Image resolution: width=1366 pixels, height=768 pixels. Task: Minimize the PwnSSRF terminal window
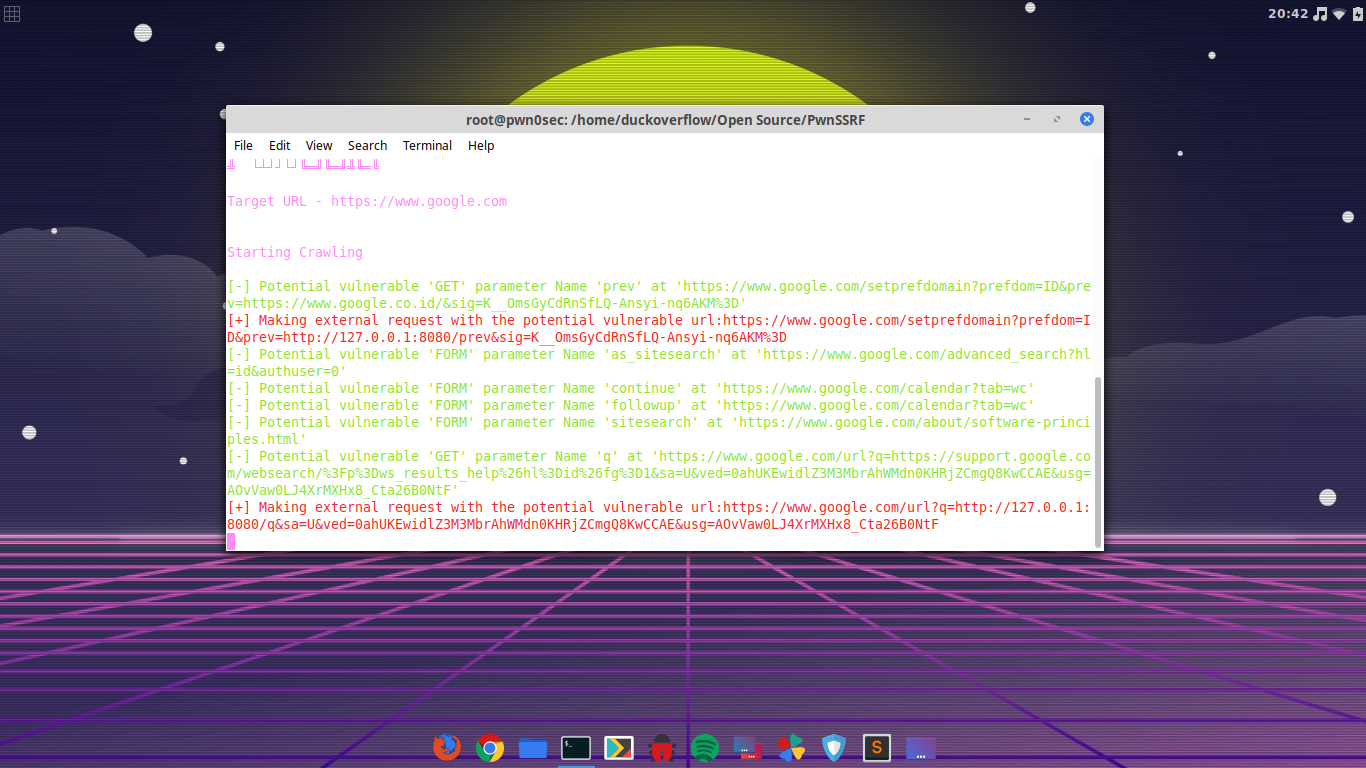click(1027, 119)
